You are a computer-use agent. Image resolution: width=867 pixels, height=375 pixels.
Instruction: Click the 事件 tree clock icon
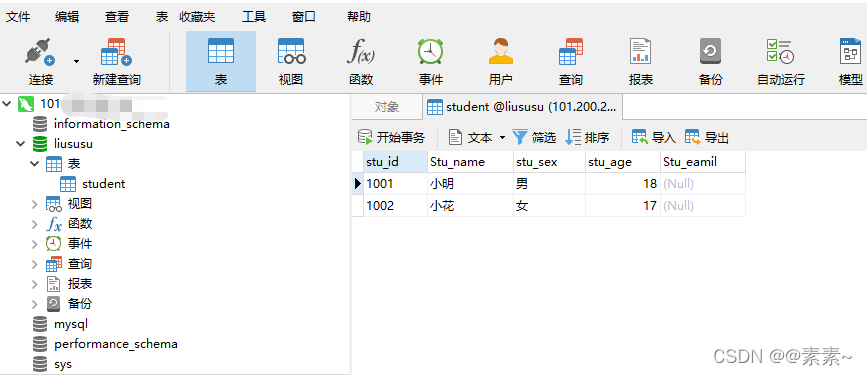pyautogui.click(x=54, y=243)
